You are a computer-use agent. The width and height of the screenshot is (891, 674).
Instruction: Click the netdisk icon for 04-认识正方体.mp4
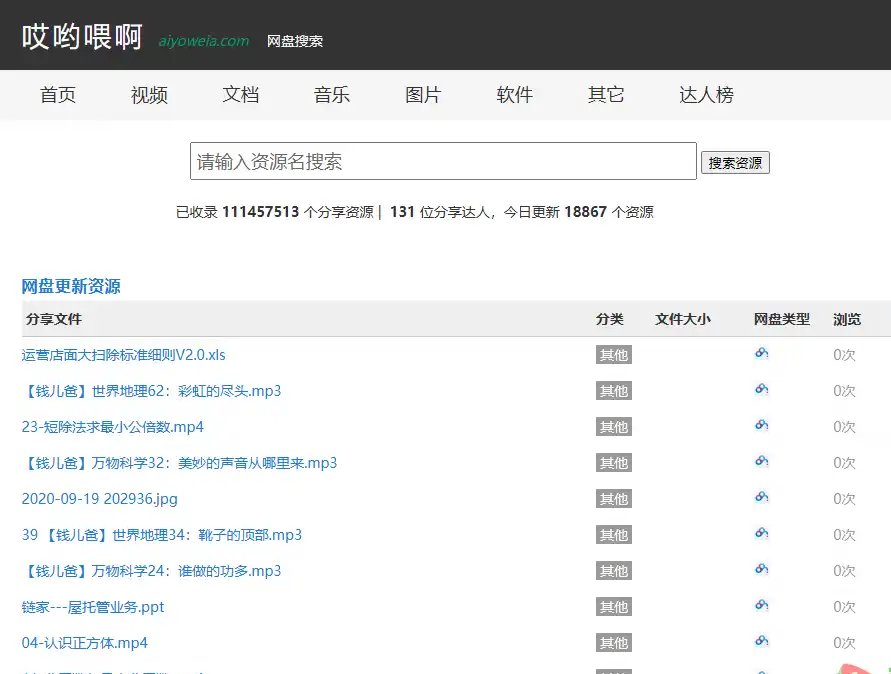(x=761, y=641)
